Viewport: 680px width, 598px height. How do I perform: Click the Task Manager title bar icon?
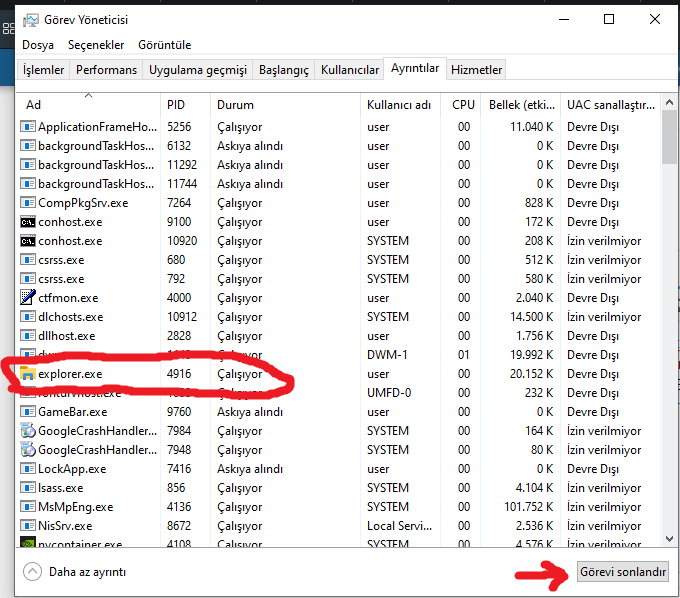31,20
